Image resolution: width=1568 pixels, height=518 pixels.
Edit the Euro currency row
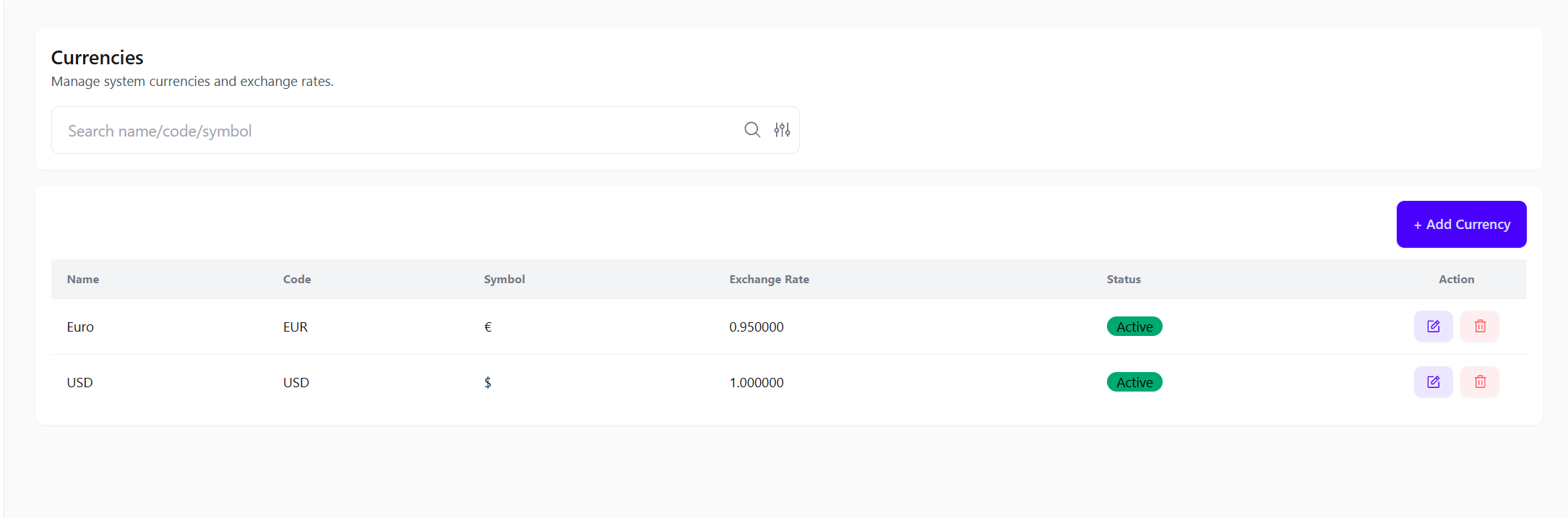click(x=1434, y=327)
